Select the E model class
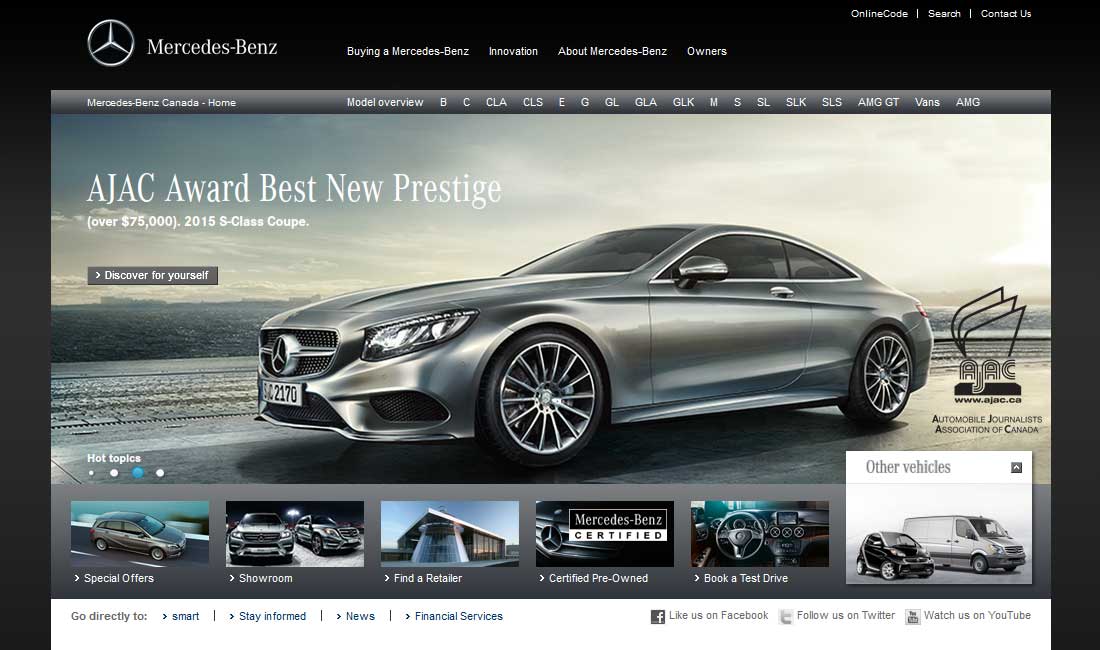The height and width of the screenshot is (650, 1100). pos(561,102)
